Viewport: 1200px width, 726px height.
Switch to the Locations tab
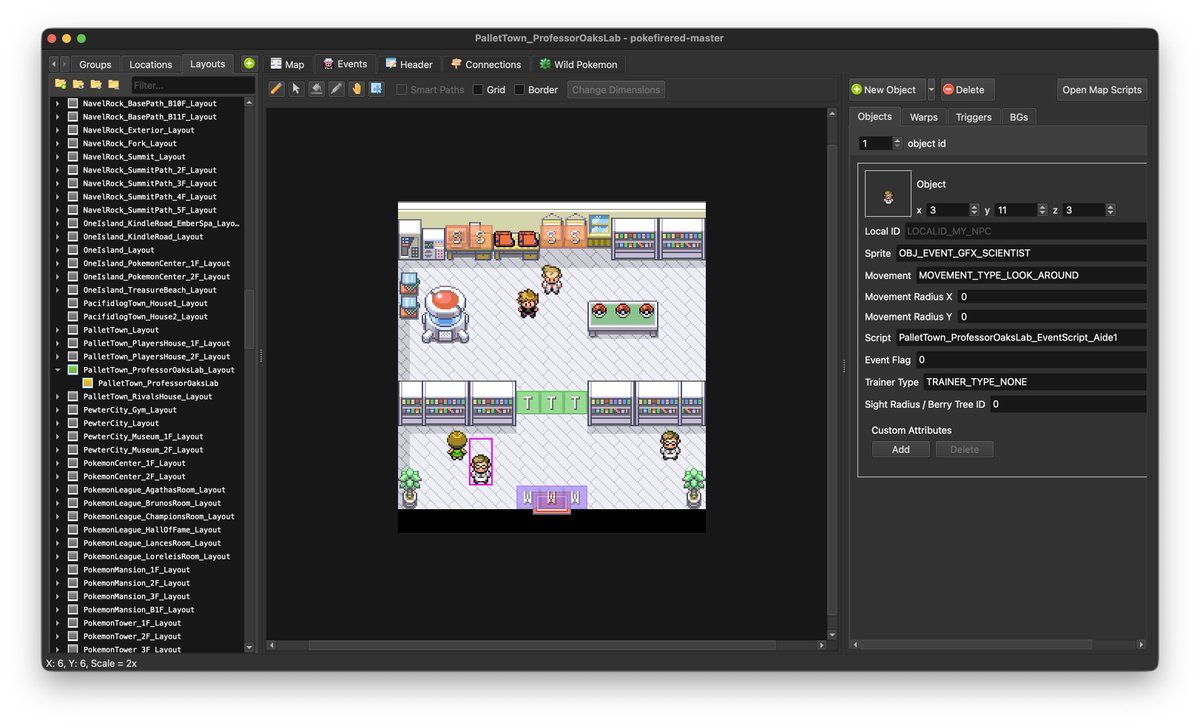coord(151,64)
